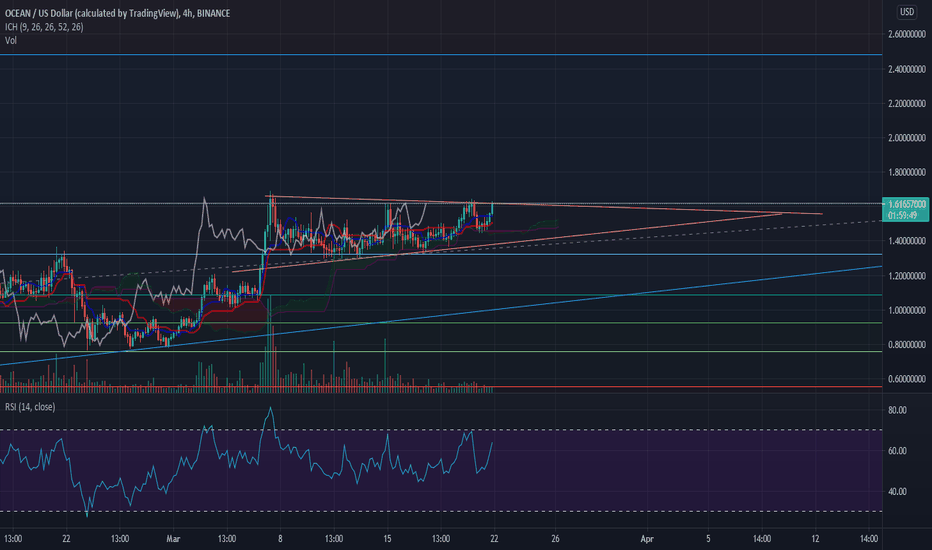Click the 8 date label on time axis
The image size is (932, 550).
(280, 539)
